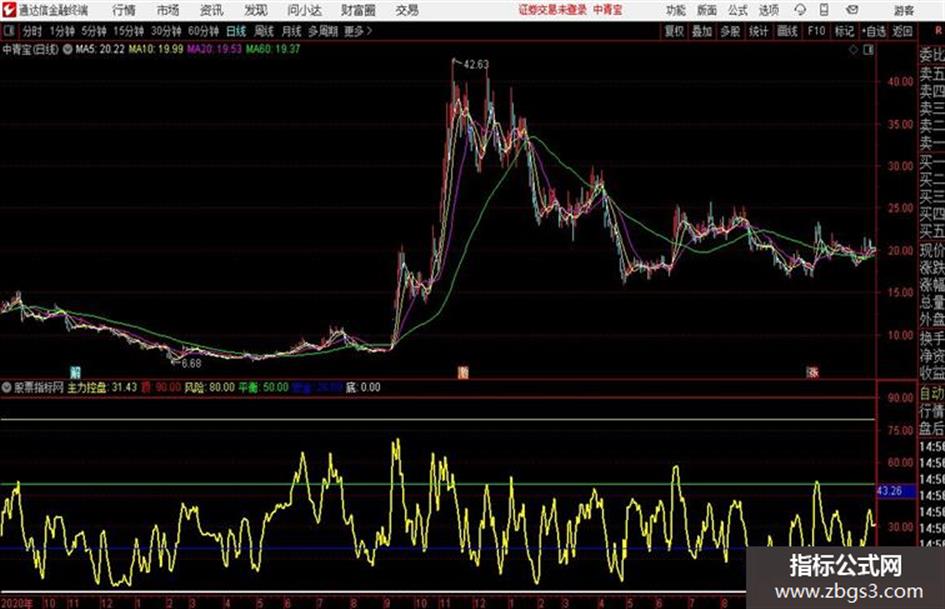Open the 行情 menu
Viewport: 945px width, 609px height.
click(124, 10)
